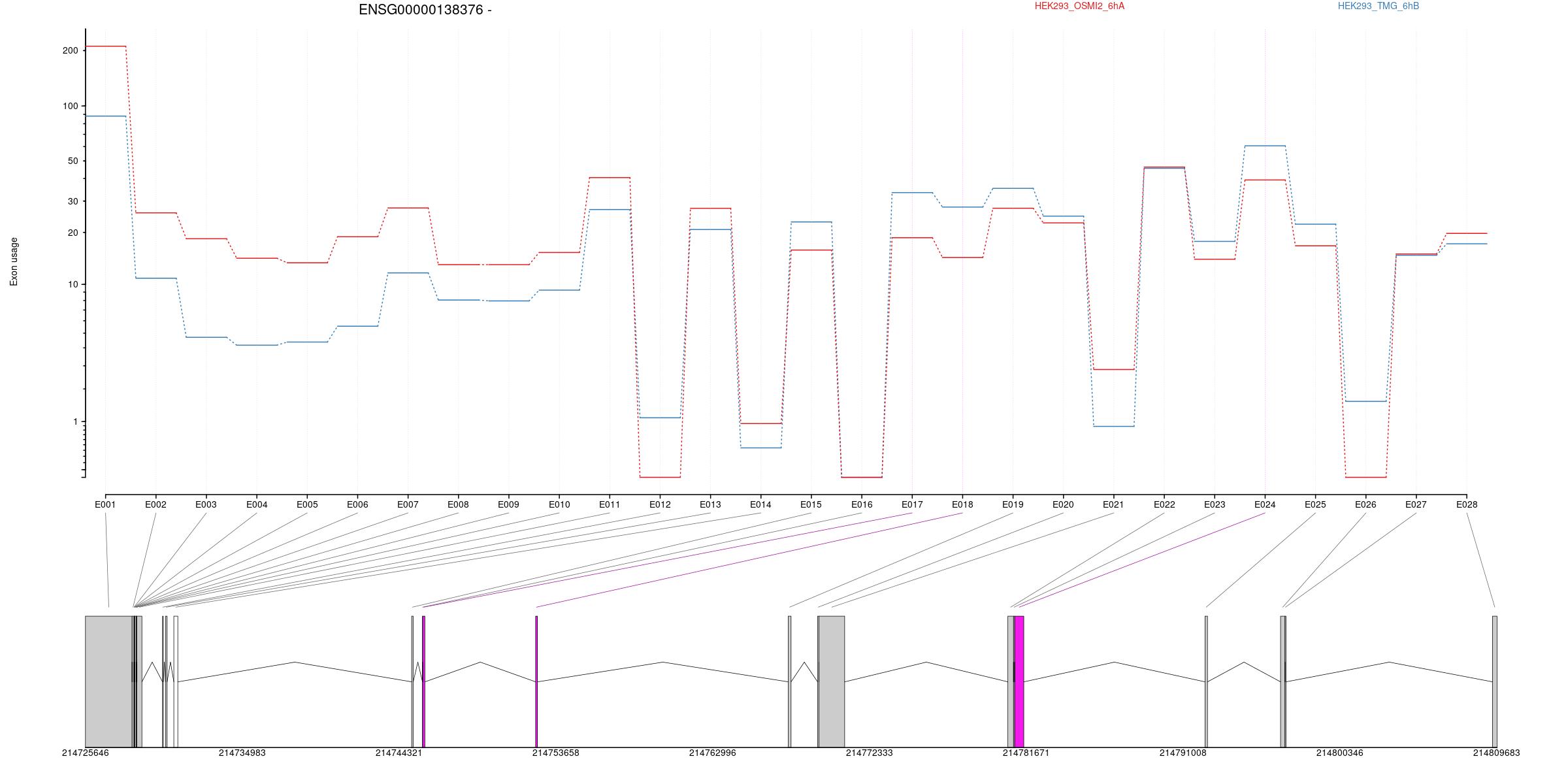Screen dimensions: 1568x784
Task: Click the y-axis tick value 50
Action: (x=73, y=161)
